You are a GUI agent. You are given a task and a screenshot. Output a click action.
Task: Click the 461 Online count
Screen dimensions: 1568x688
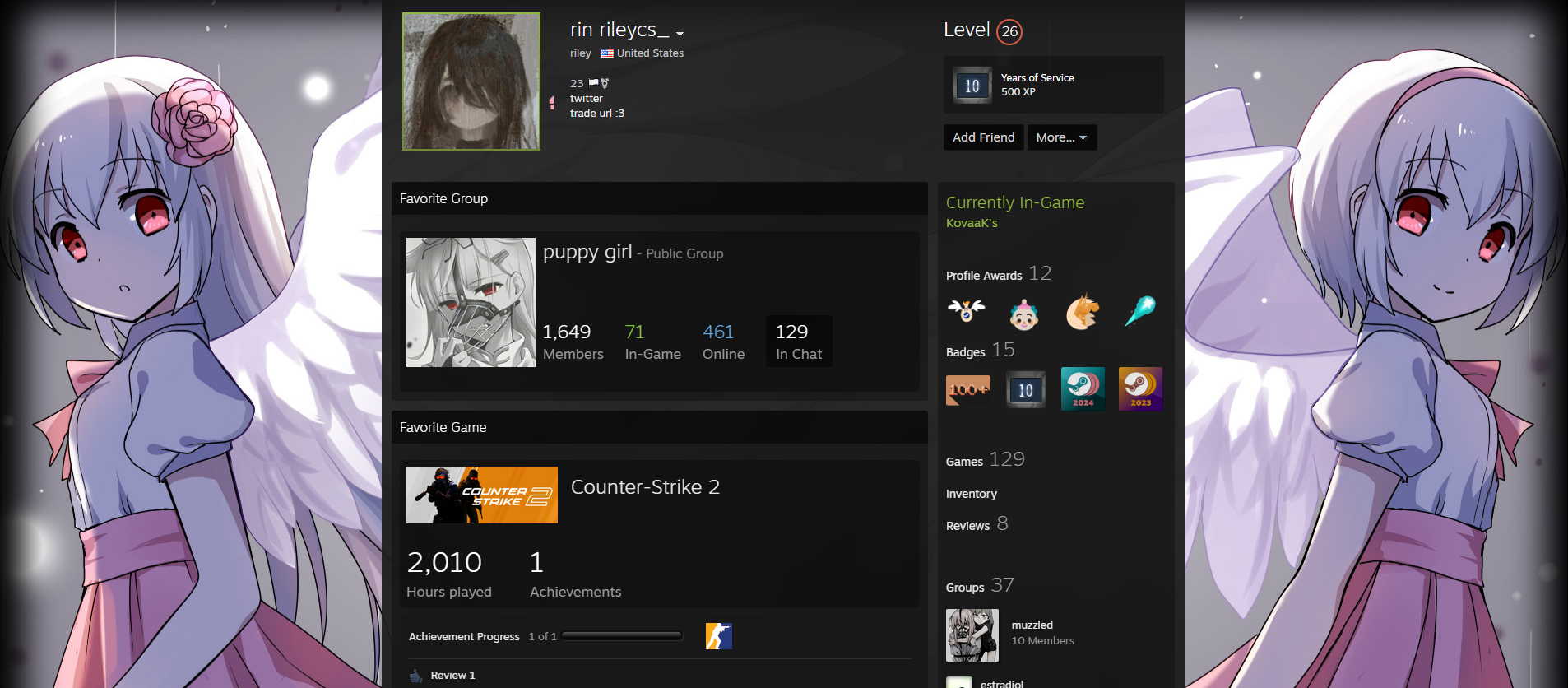coord(723,342)
